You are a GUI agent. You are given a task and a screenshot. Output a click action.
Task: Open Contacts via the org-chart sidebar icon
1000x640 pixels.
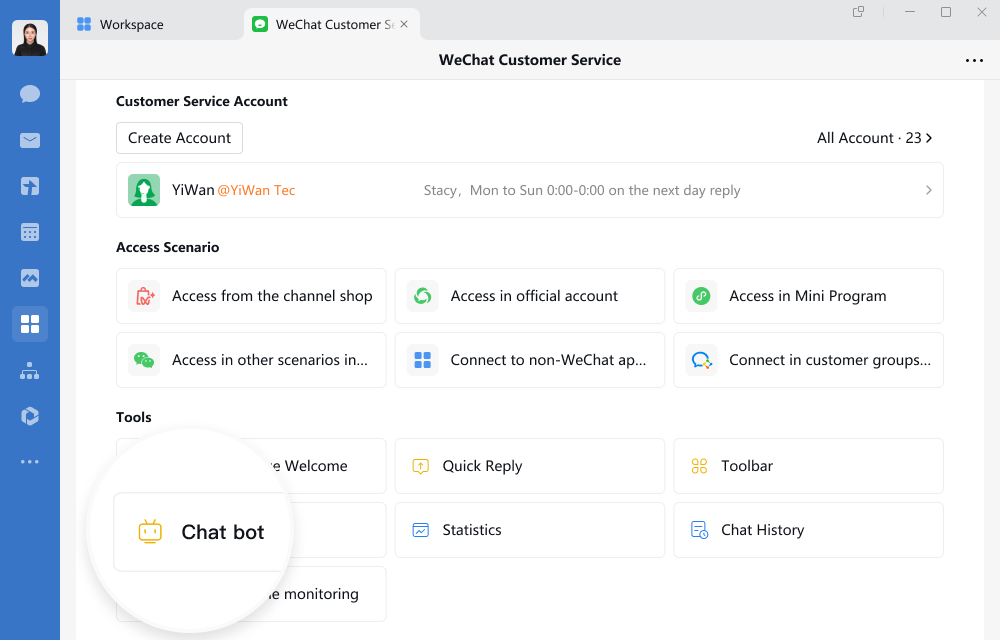30,370
